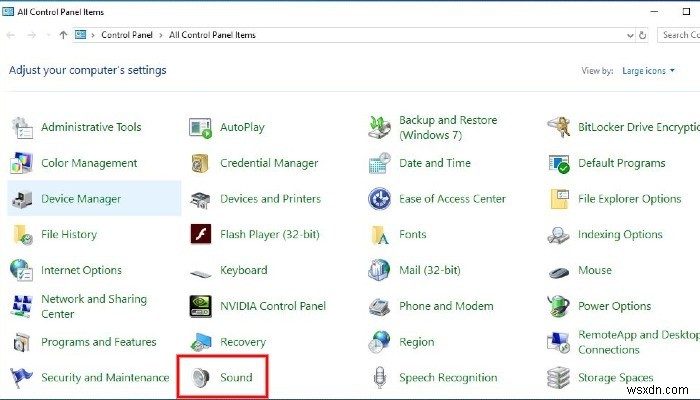Open Network and Sharing Center icon

click(21, 306)
